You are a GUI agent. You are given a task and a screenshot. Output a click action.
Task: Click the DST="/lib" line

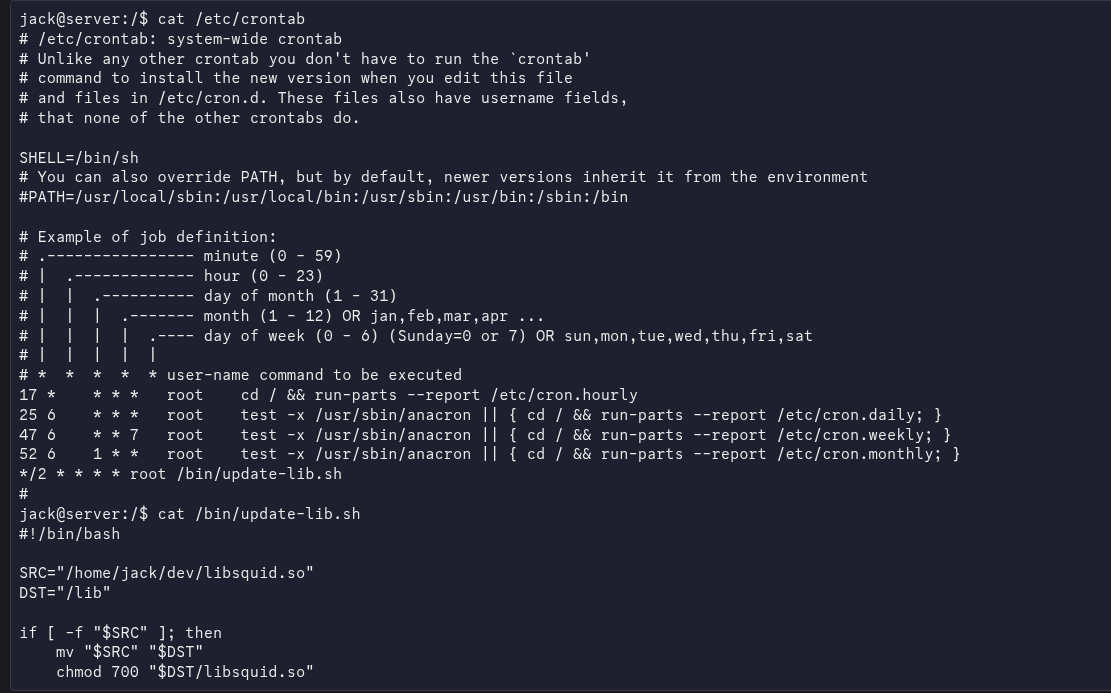(x=65, y=593)
